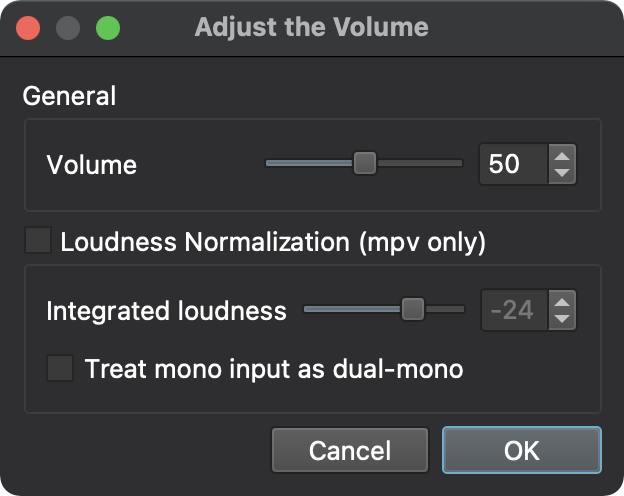Click the gray minimize window button
The image size is (624, 496).
point(68,27)
